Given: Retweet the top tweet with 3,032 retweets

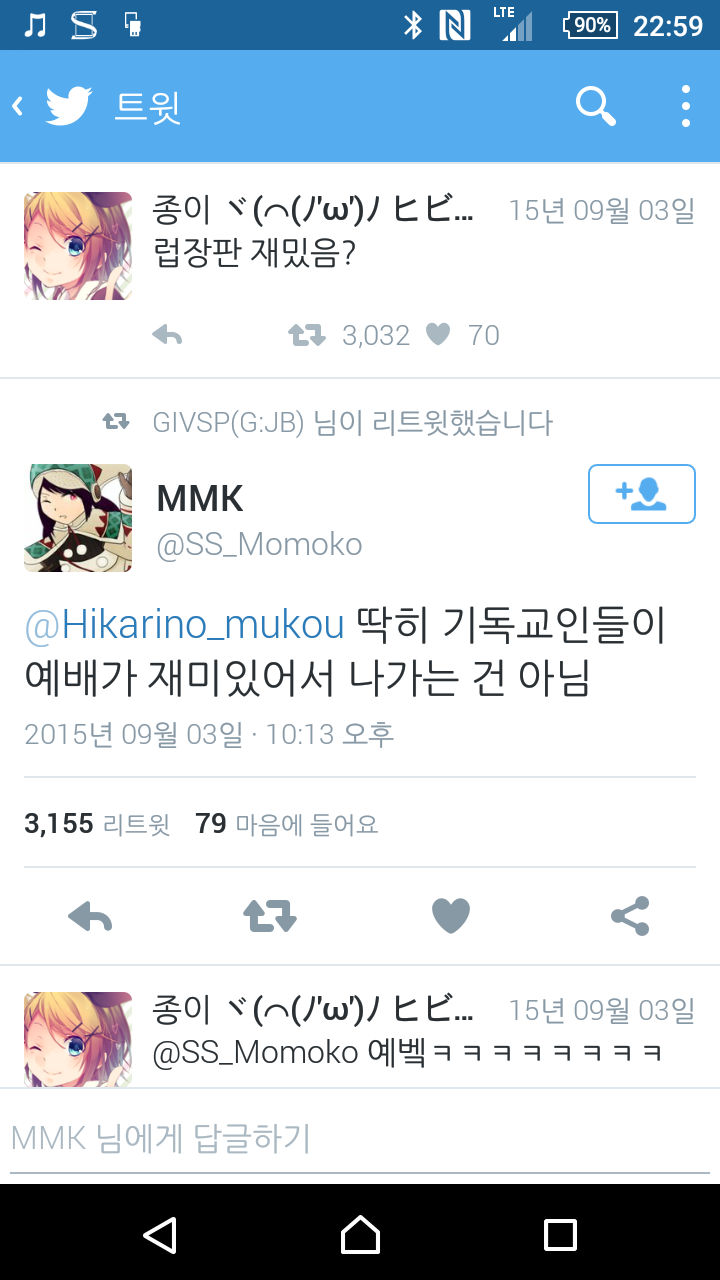Looking at the screenshot, I should 307,336.
